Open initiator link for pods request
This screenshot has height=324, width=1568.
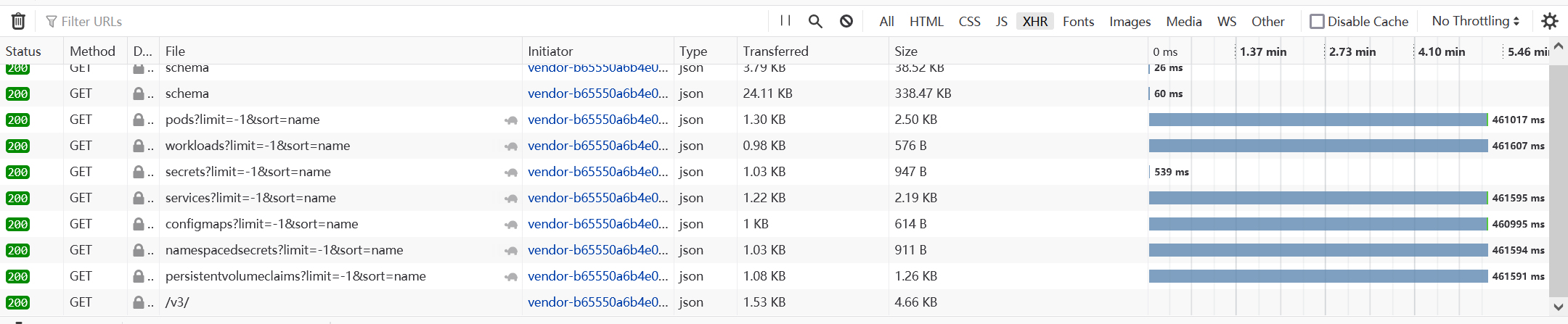pos(598,120)
